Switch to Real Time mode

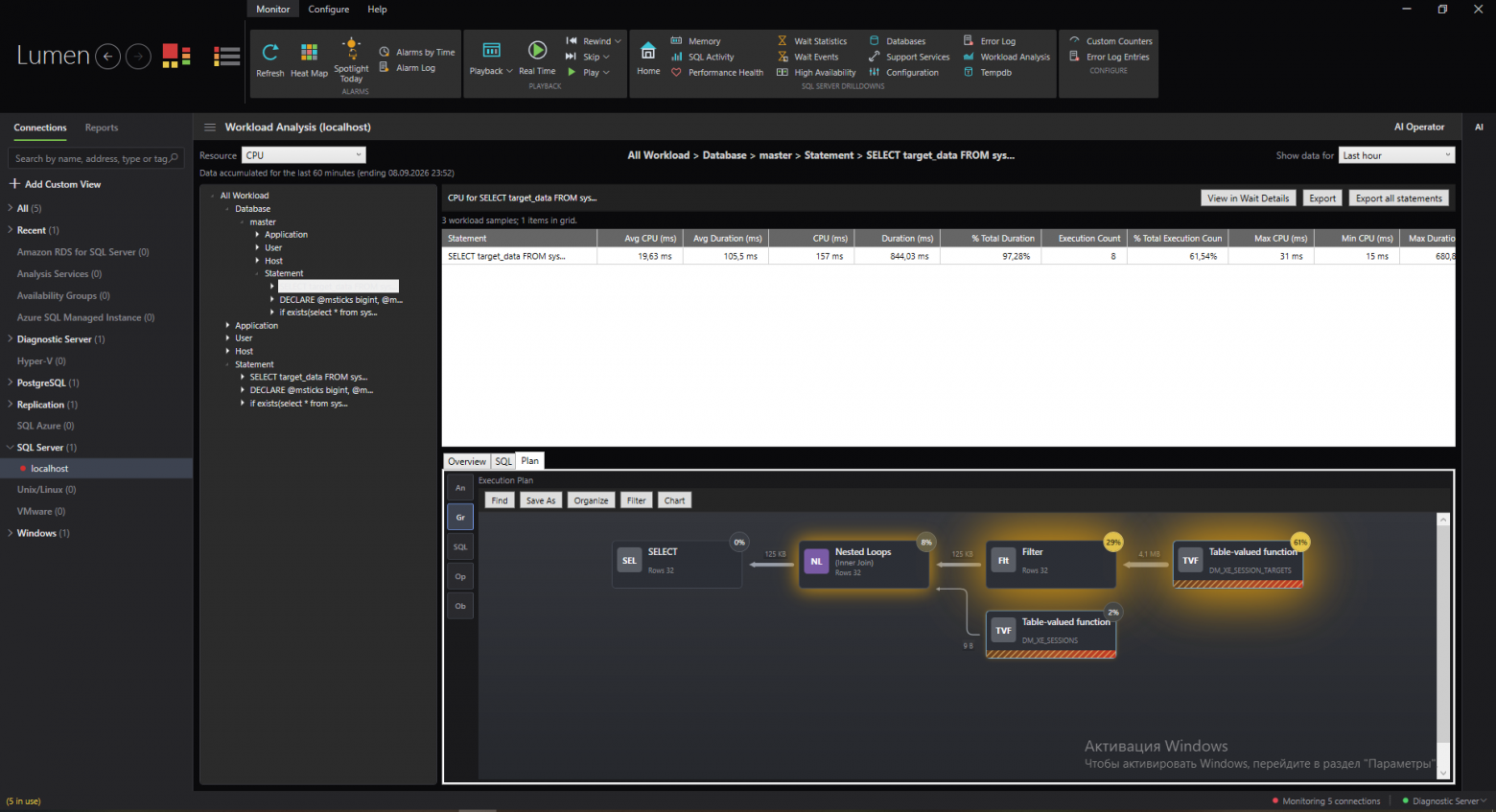pyautogui.click(x=537, y=58)
